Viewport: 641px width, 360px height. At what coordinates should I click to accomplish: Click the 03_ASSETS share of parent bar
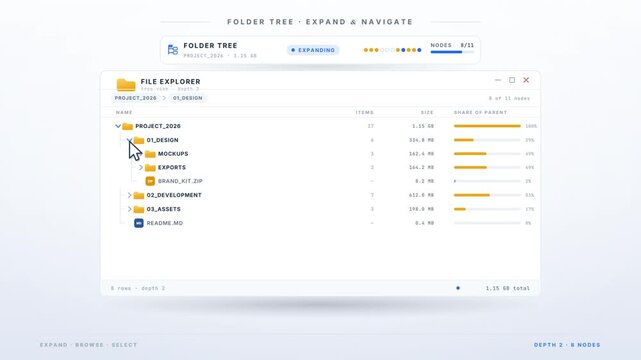[487, 209]
